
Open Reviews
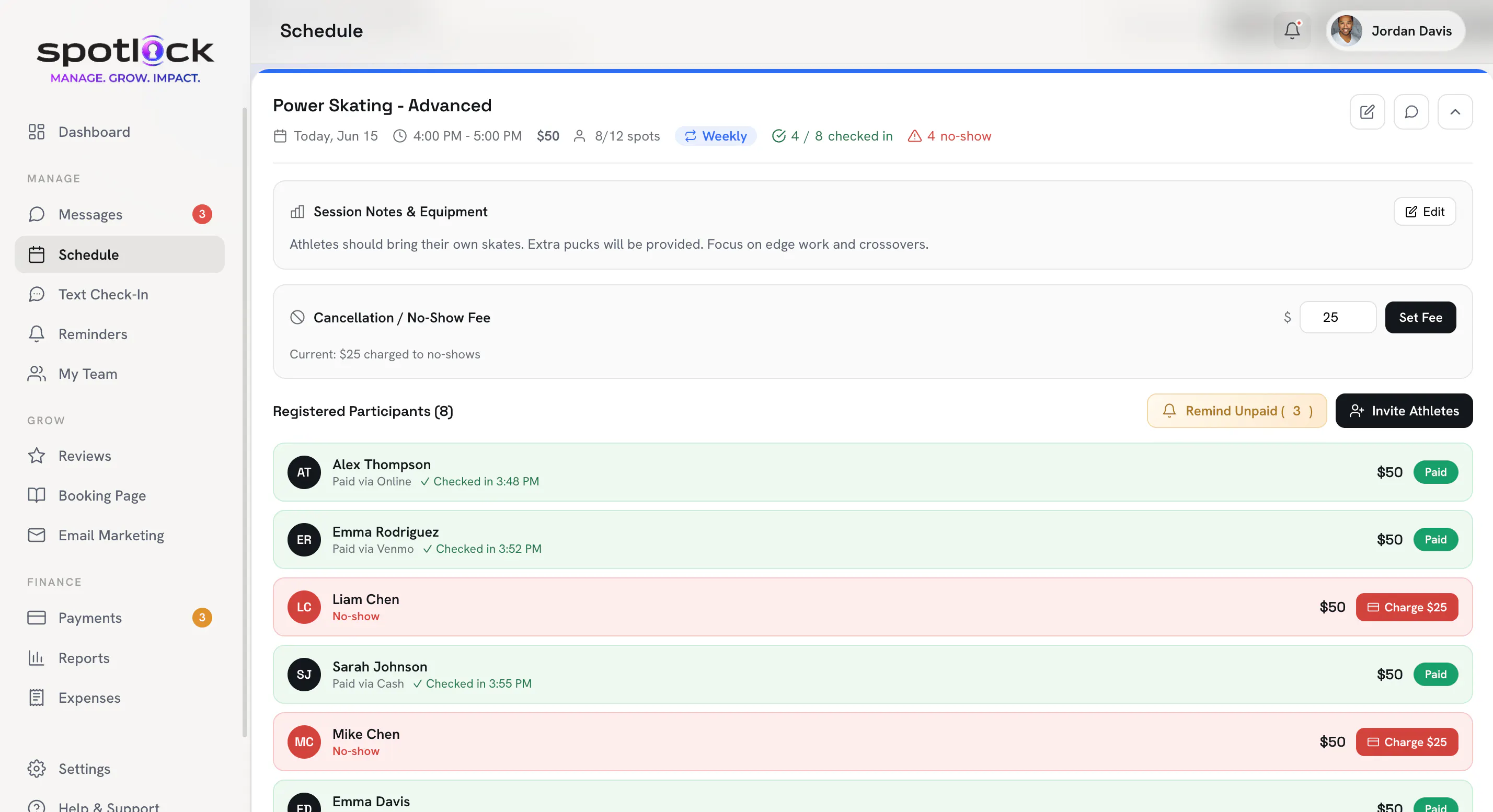119,456
